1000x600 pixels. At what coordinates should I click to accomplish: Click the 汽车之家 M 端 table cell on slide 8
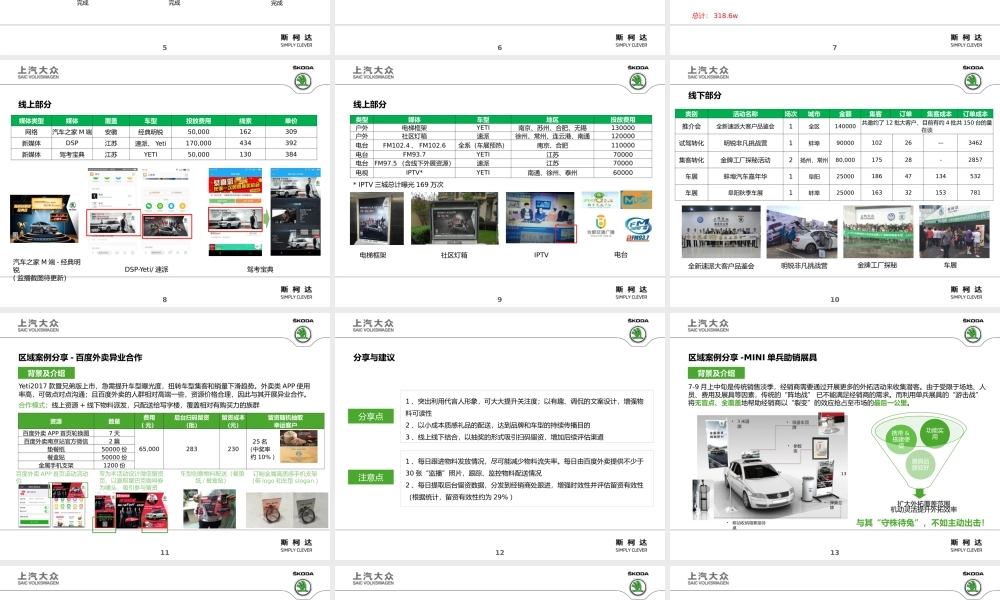pos(72,132)
